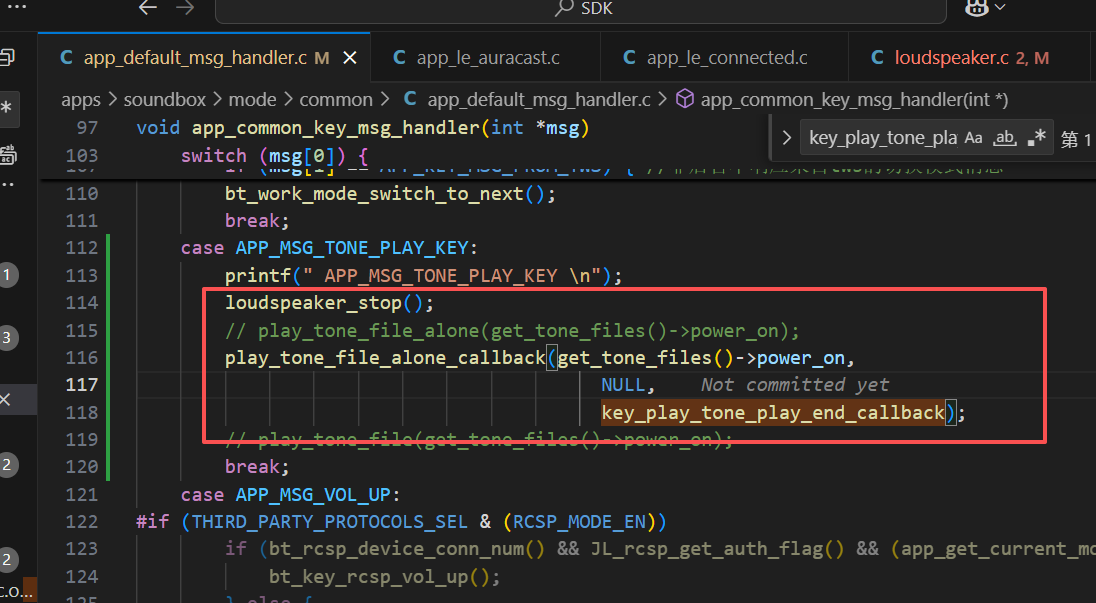
Task: Click "case APP_MSG_VOL_UP:" on line 121
Action: click(x=290, y=495)
